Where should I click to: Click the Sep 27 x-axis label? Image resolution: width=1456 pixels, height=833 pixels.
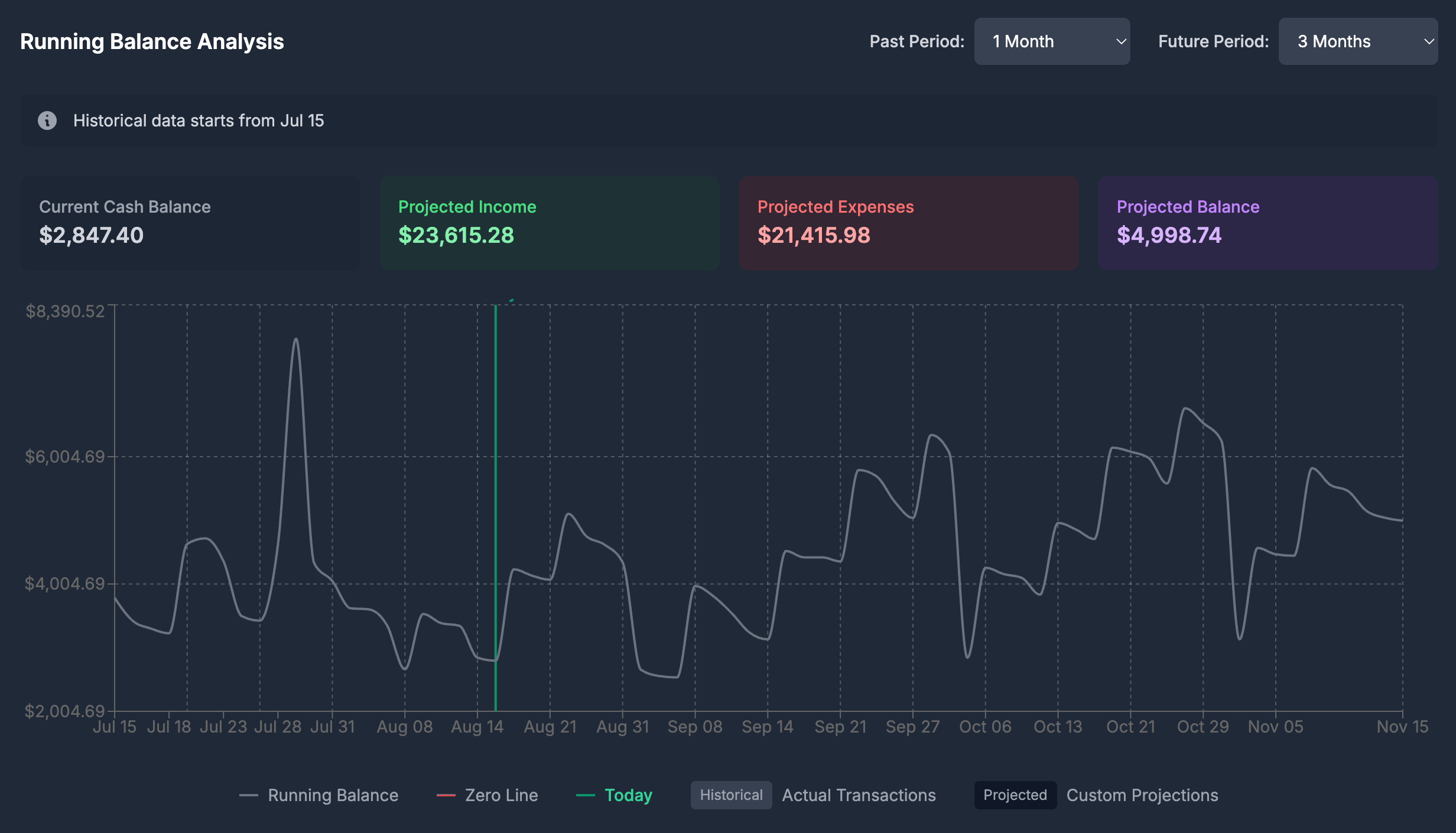(913, 727)
